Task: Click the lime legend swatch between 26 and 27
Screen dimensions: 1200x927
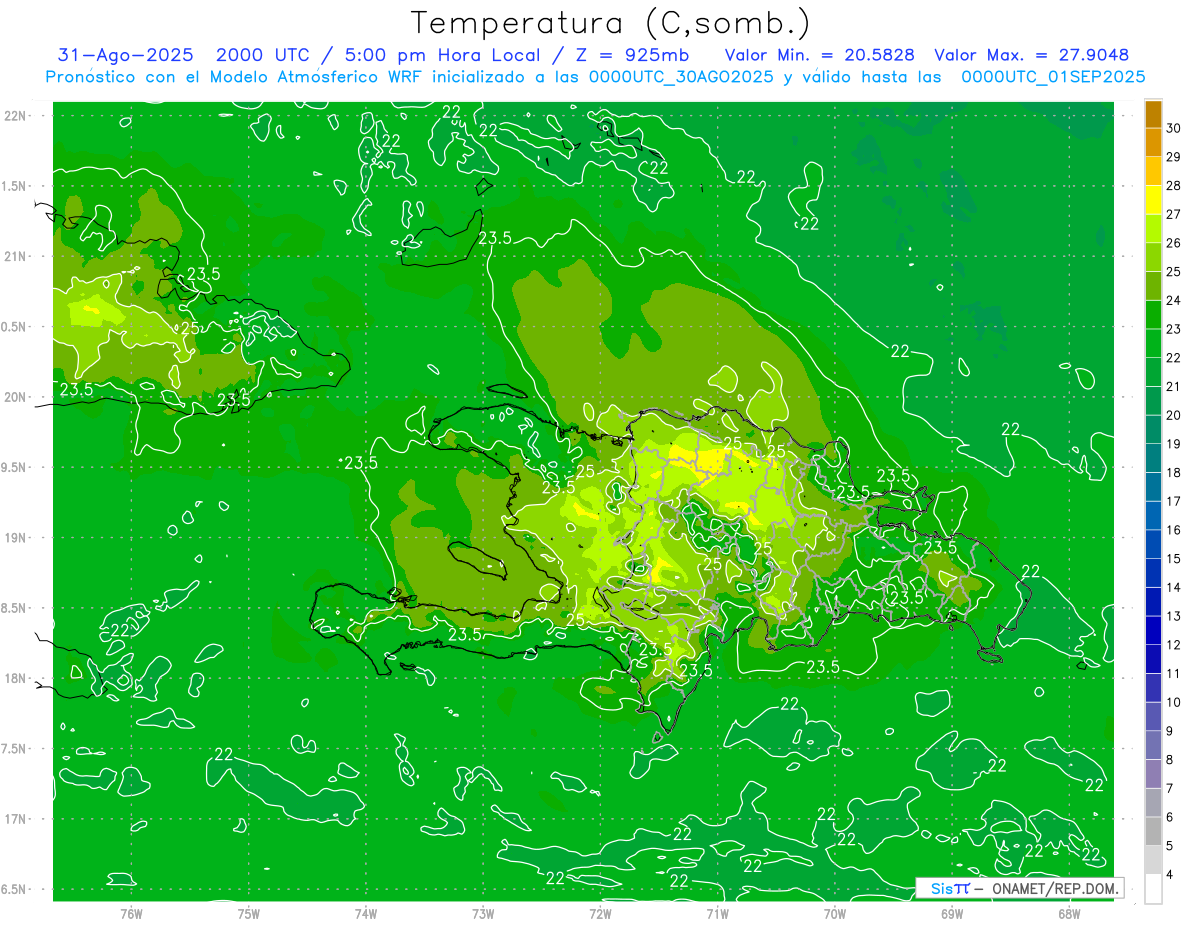Action: point(1154,229)
